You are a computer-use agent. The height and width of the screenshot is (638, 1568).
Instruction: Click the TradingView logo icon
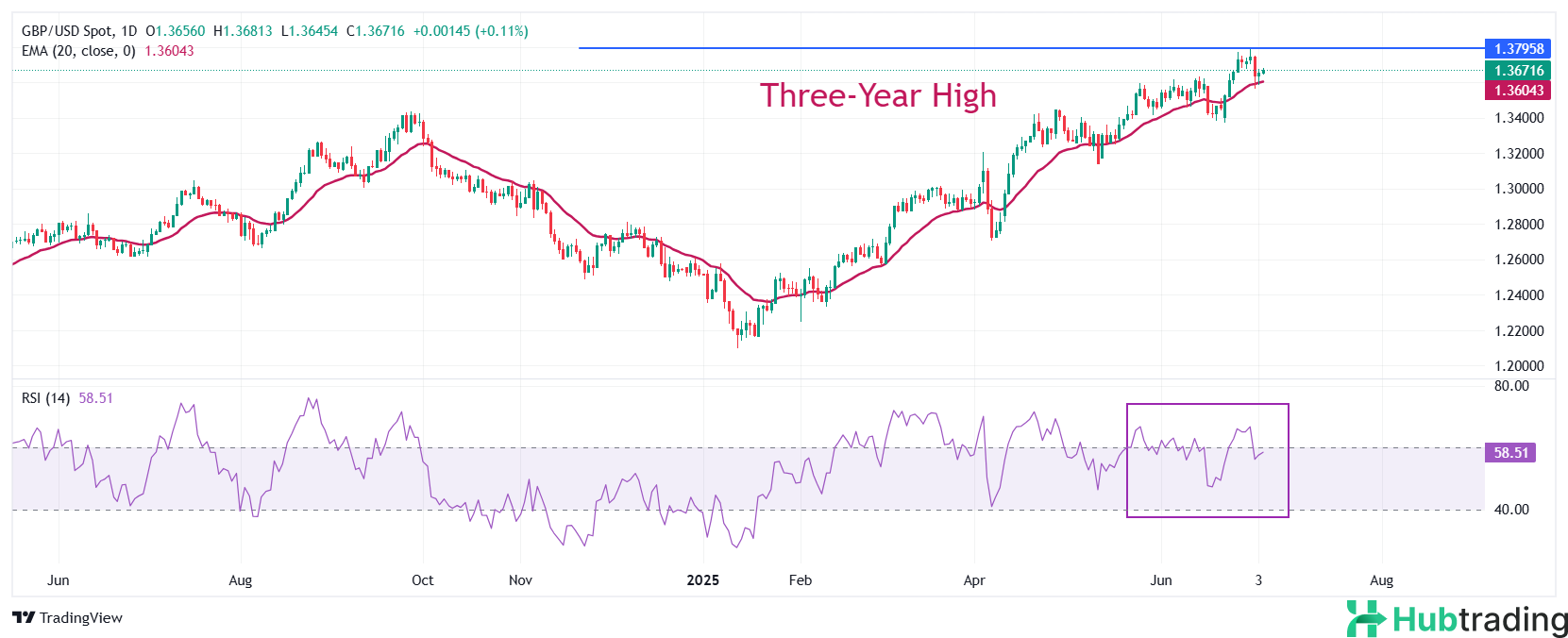[24, 618]
